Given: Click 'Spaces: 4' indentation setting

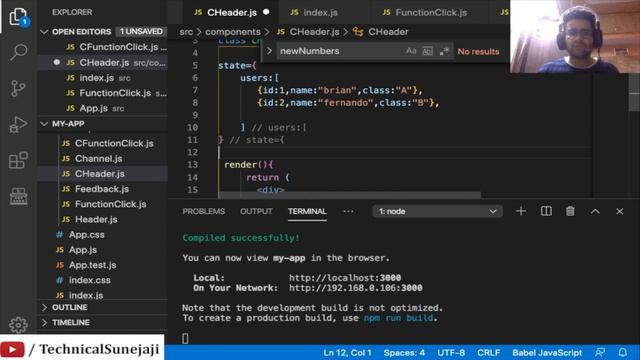Looking at the screenshot, I should point(404,352).
